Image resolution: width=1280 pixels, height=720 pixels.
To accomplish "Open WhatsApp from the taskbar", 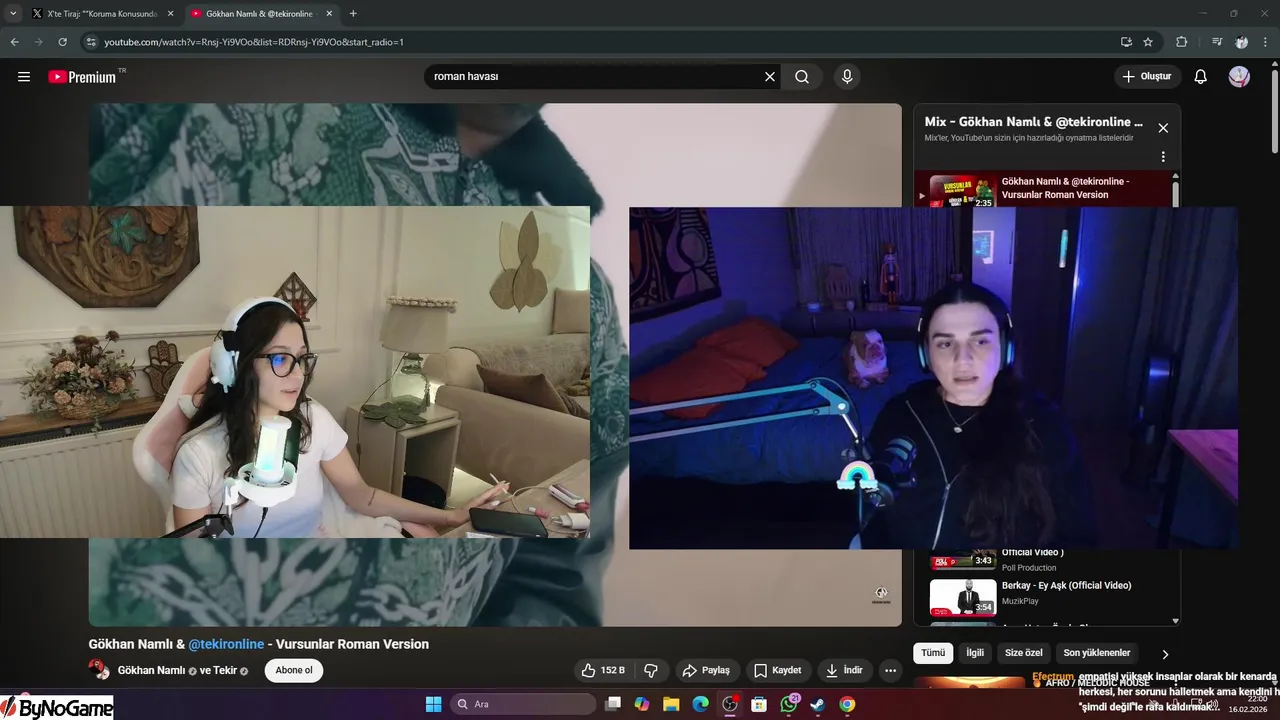I will (789, 704).
